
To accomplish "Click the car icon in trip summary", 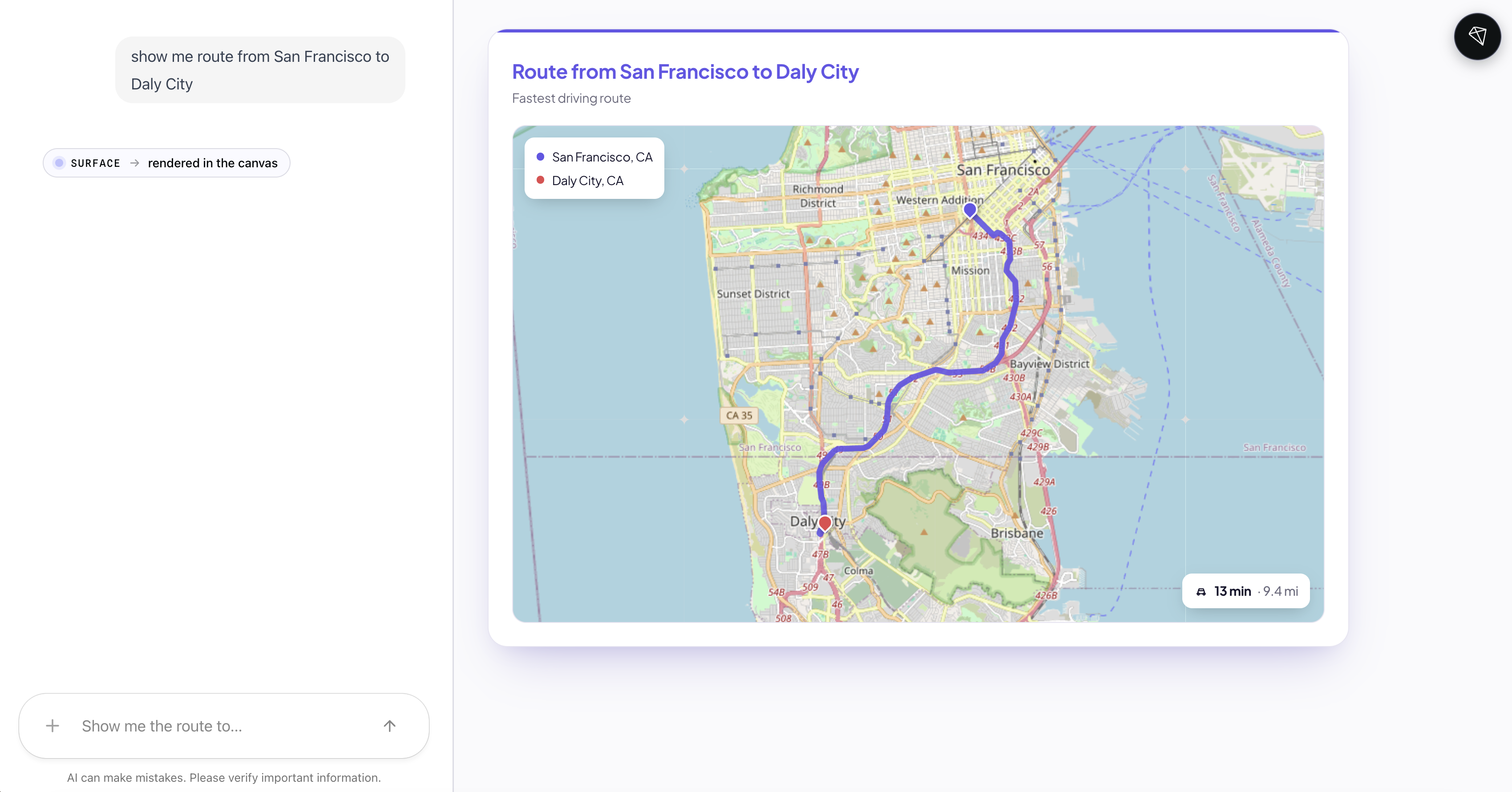I will 1201,591.
